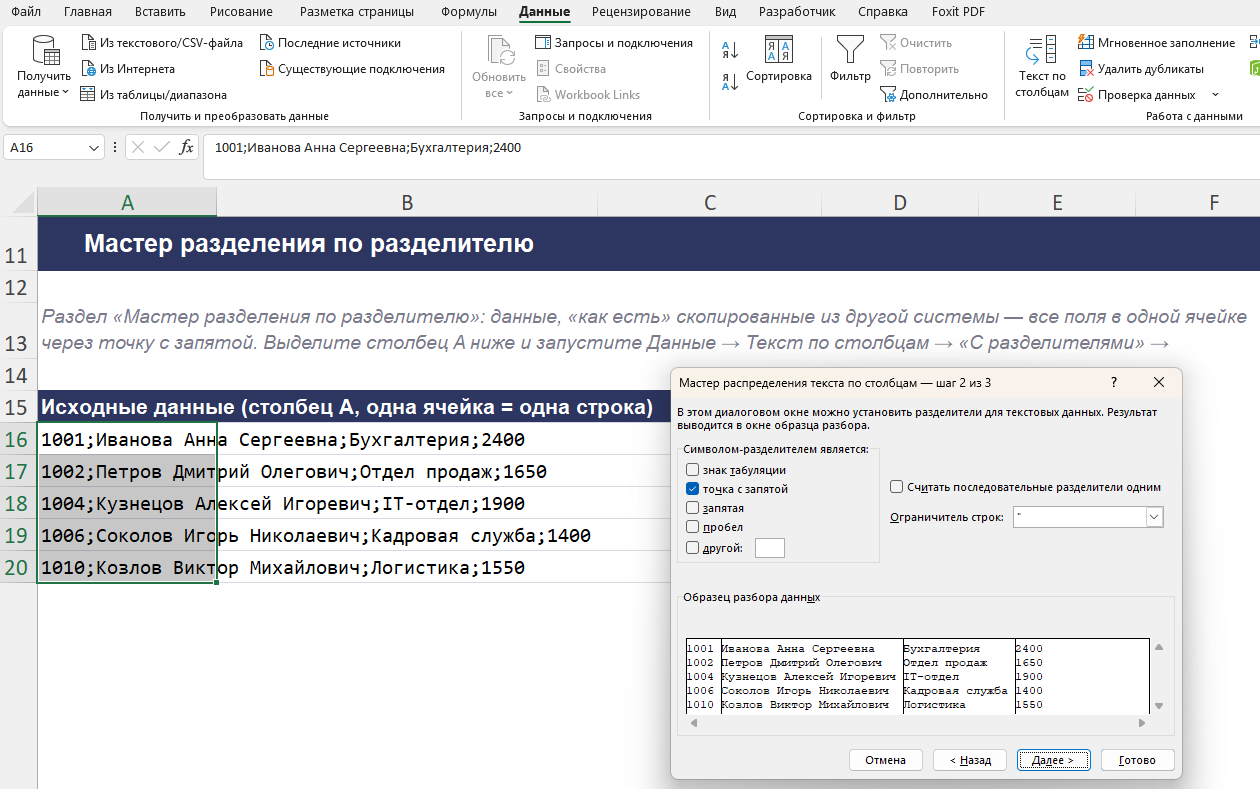Toggle the Фильтр funnel button
The image size is (1260, 789).
click(x=850, y=60)
